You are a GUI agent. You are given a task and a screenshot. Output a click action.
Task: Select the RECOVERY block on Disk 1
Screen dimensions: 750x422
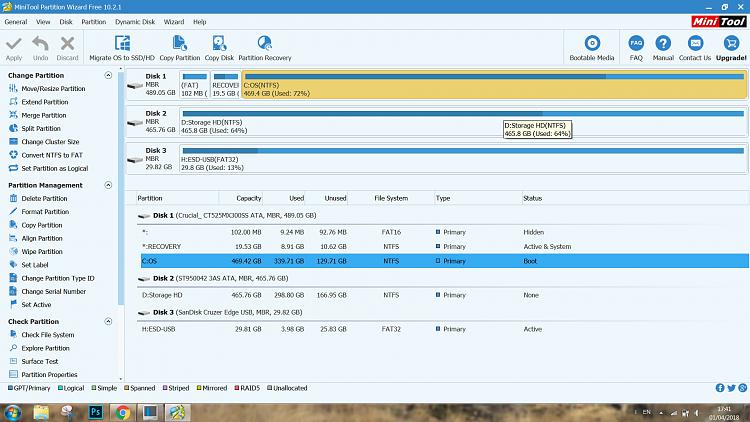[225, 85]
